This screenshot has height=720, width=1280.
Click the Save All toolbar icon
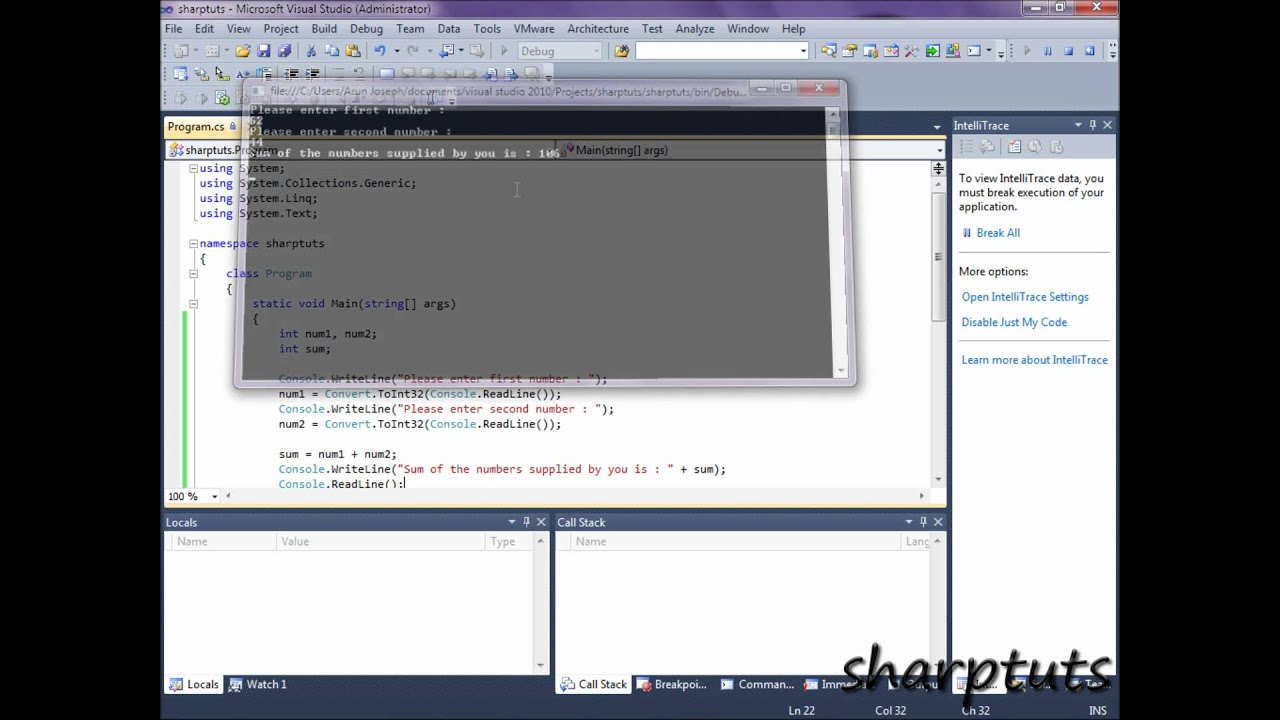[284, 51]
